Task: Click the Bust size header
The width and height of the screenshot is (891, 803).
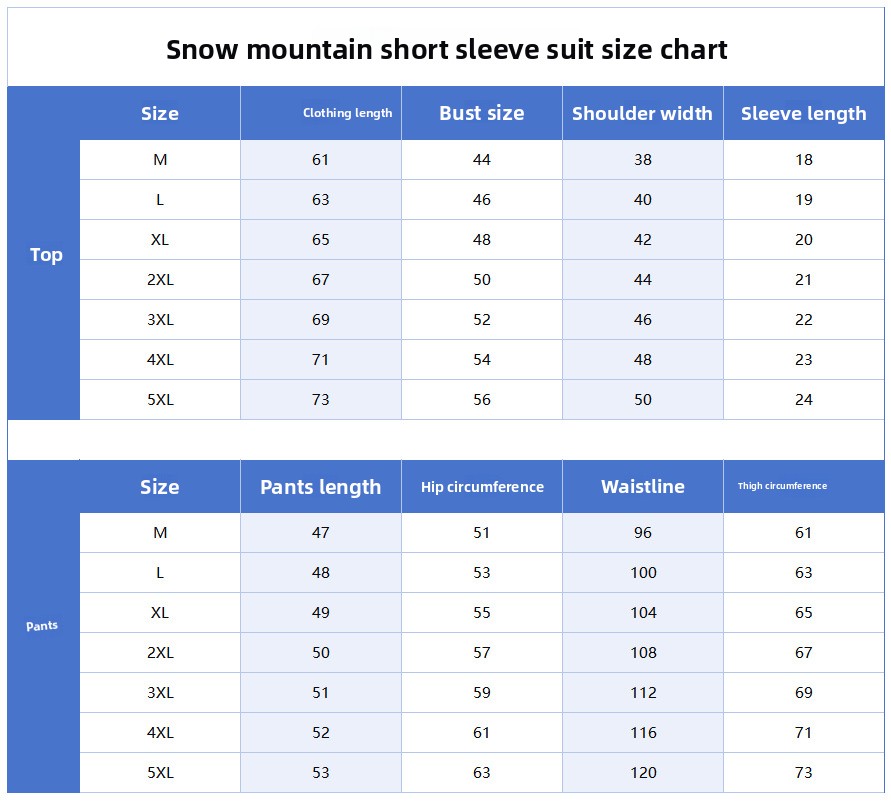Action: point(481,113)
